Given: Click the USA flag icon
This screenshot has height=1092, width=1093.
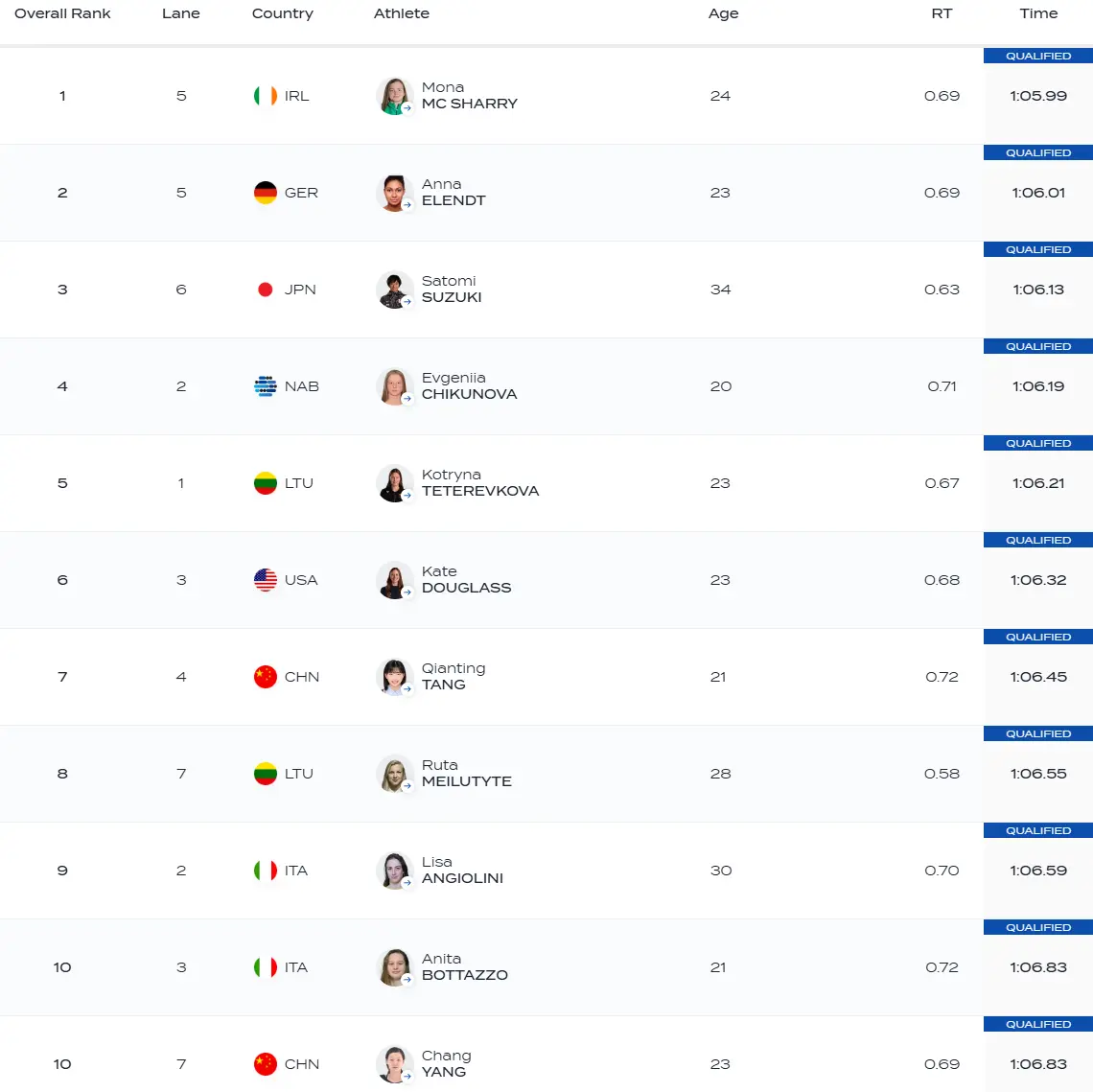Looking at the screenshot, I should [x=266, y=580].
